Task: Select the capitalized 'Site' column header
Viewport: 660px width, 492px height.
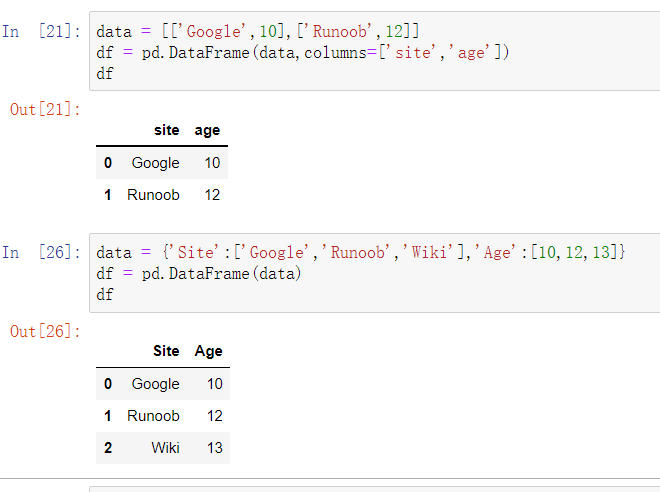Action: click(x=166, y=351)
